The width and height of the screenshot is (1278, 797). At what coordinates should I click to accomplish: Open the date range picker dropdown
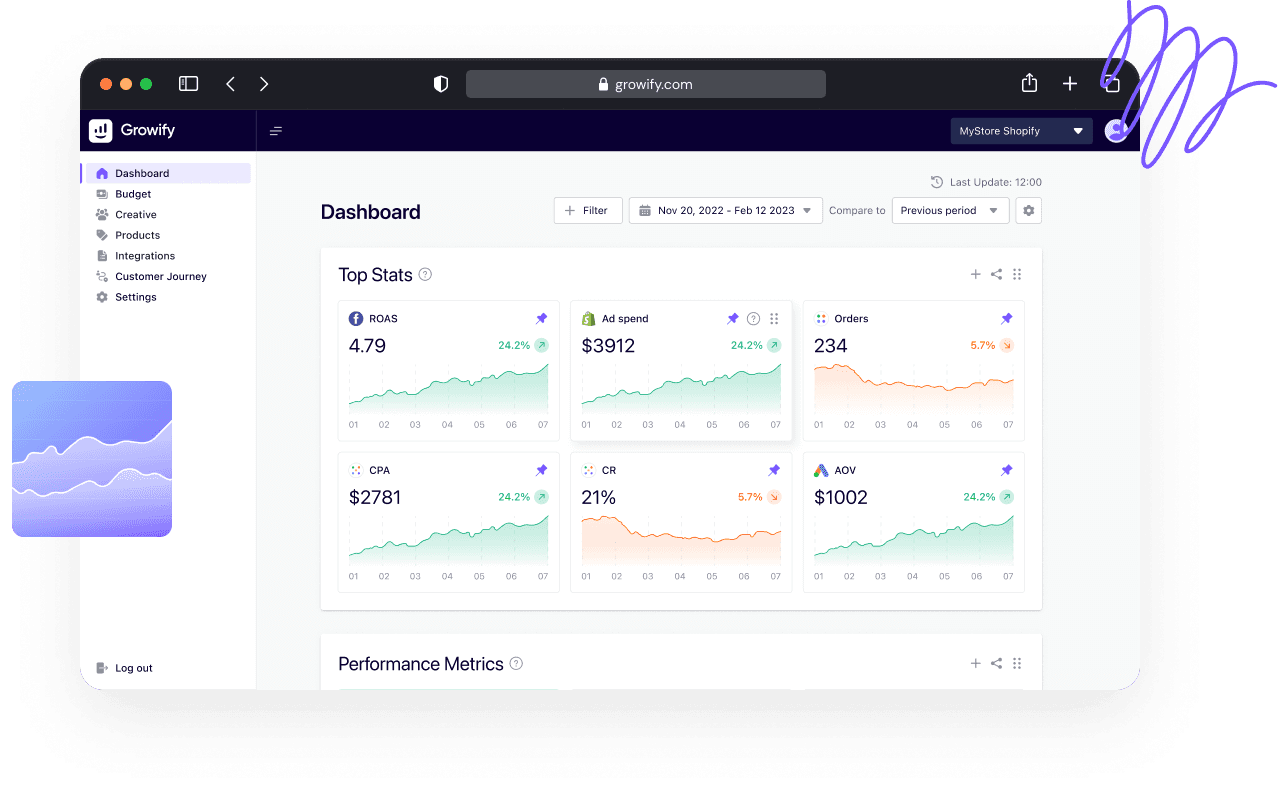(725, 211)
